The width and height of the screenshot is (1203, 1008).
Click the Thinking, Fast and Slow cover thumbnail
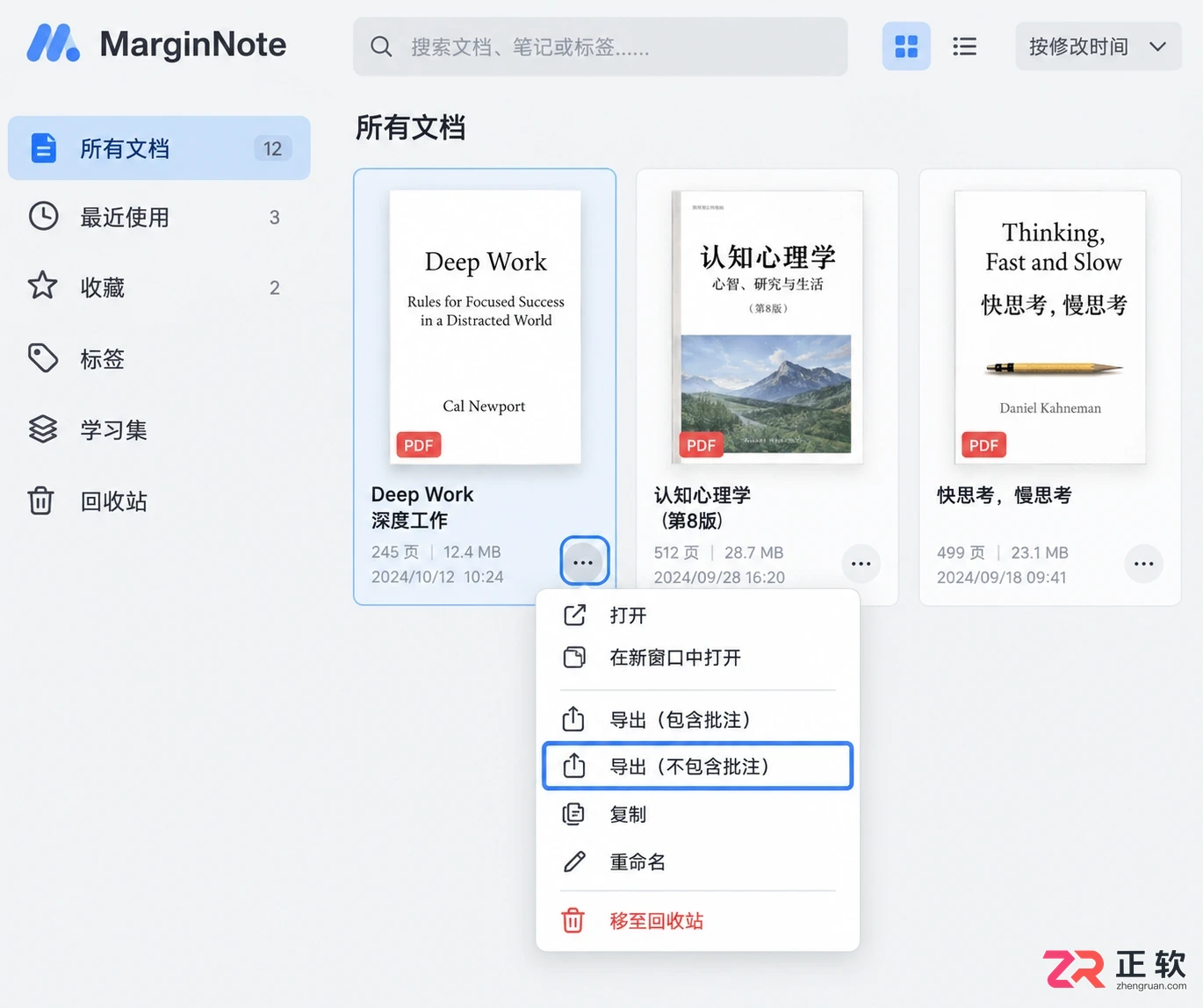point(1050,327)
